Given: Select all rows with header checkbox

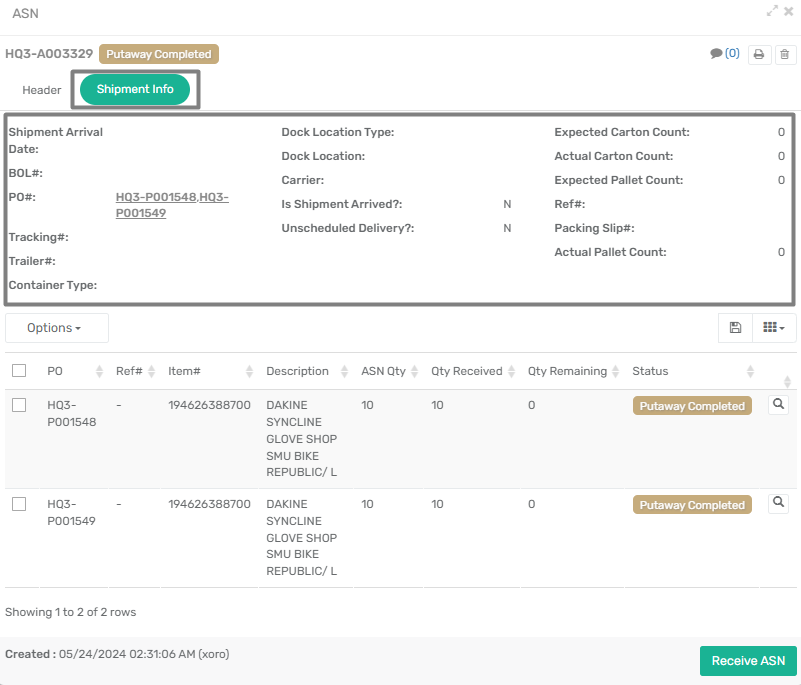Looking at the screenshot, I should tap(19, 370).
